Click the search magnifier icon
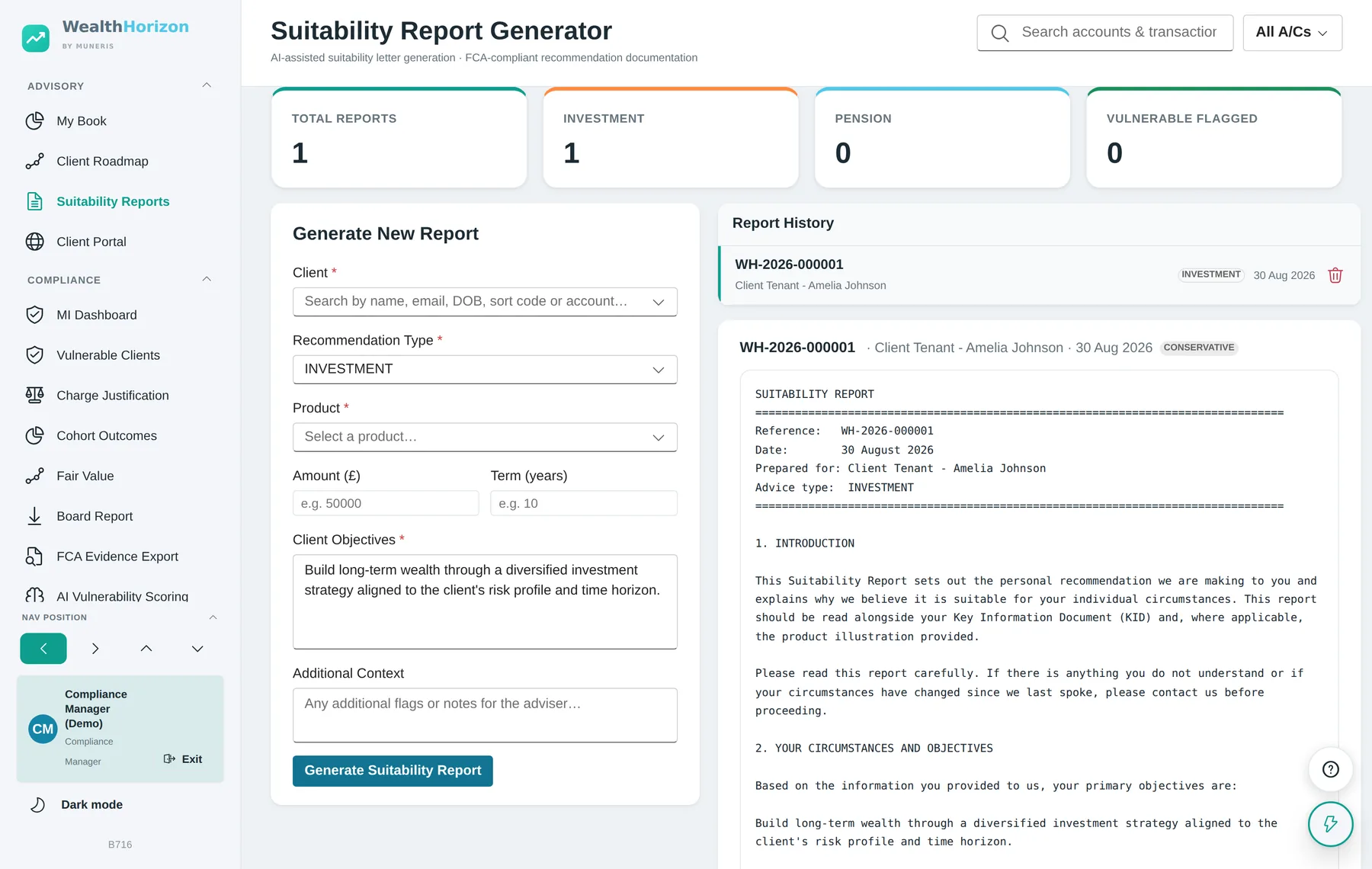 (x=999, y=33)
